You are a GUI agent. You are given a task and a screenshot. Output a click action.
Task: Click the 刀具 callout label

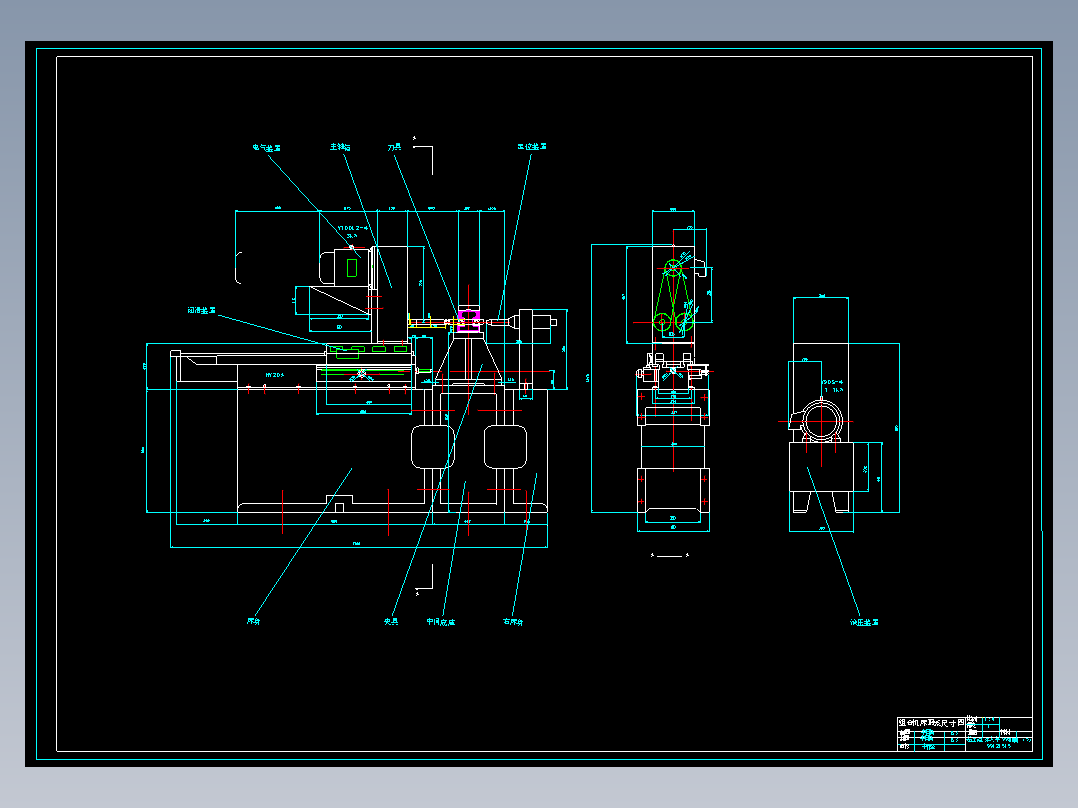click(x=394, y=147)
